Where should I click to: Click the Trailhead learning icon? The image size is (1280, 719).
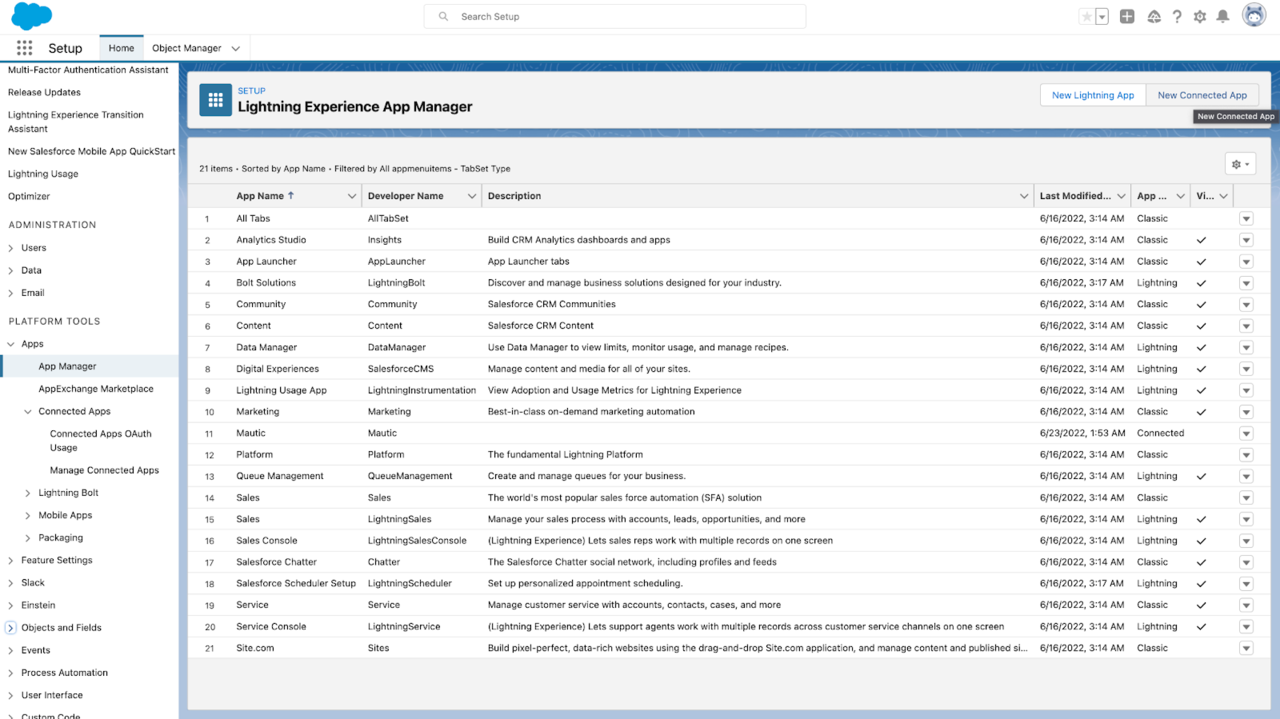1153,16
